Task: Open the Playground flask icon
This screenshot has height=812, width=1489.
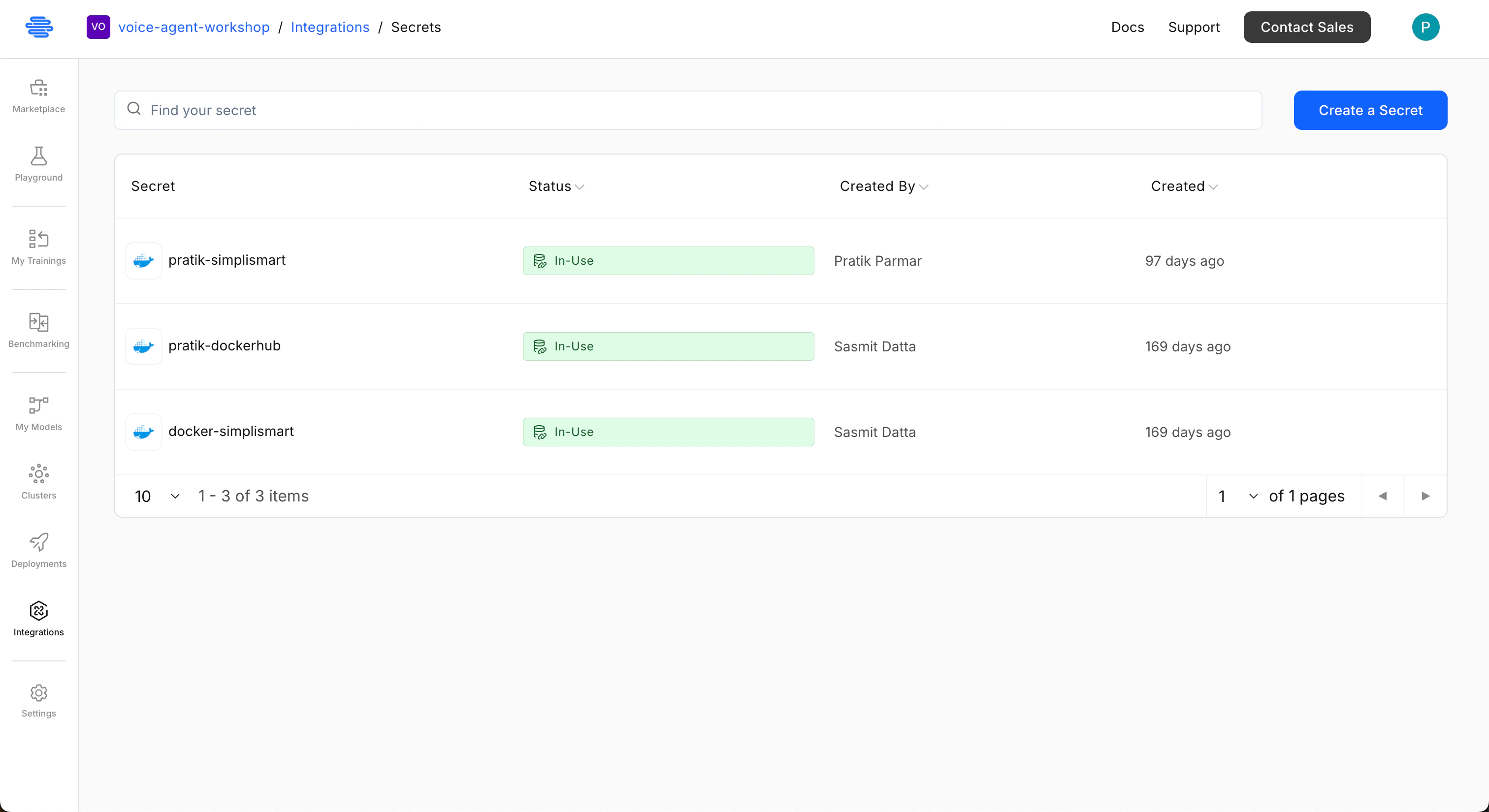Action: pyautogui.click(x=39, y=156)
